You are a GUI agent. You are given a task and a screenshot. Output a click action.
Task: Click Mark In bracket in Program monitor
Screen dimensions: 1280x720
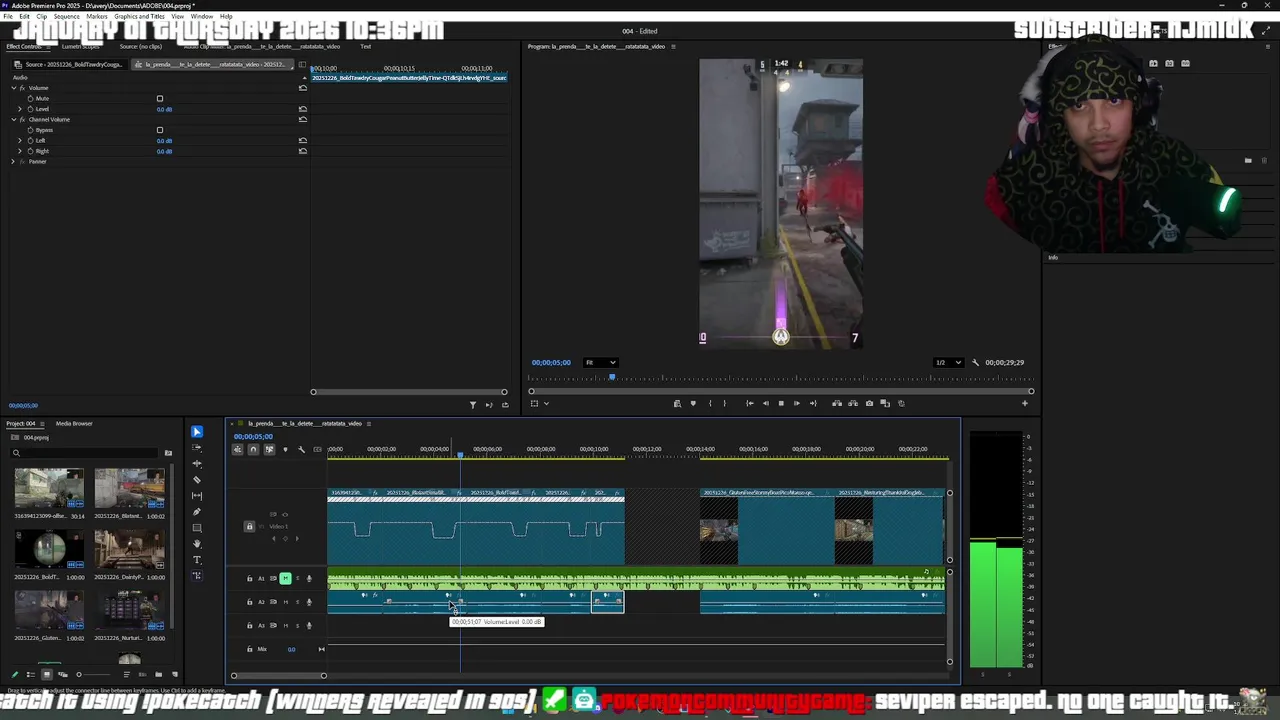click(x=709, y=403)
